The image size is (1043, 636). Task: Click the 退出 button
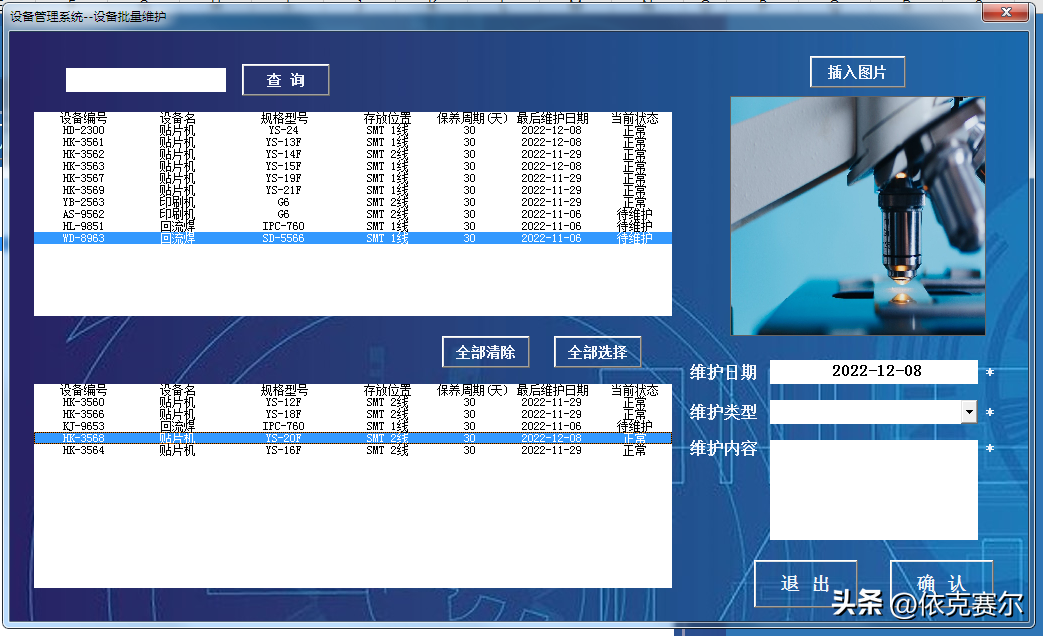point(805,583)
